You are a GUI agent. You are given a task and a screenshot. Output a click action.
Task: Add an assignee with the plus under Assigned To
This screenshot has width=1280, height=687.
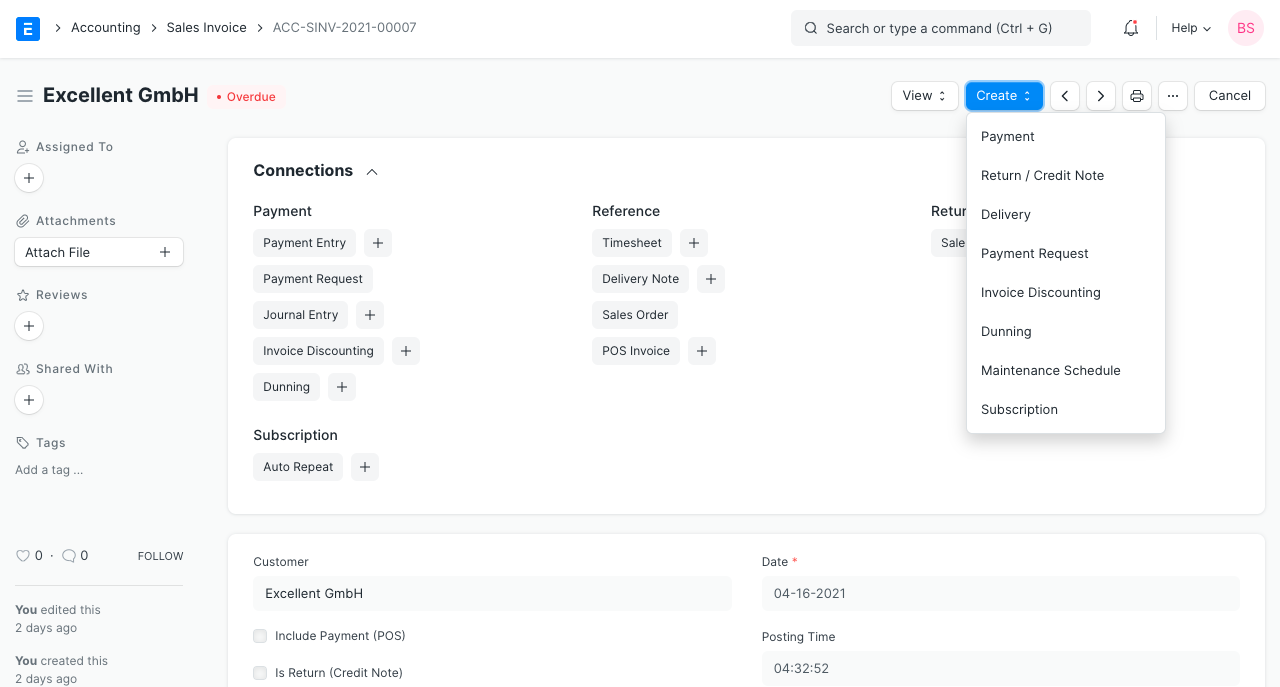(x=29, y=178)
